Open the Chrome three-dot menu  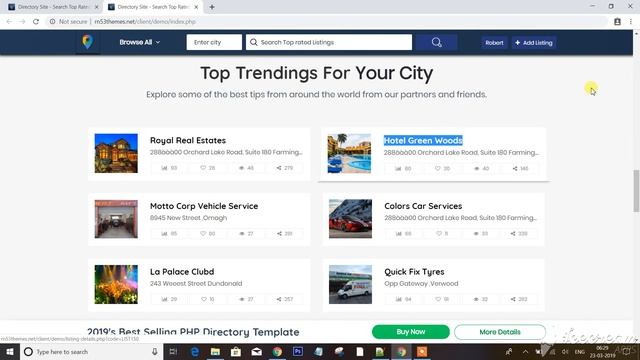point(631,22)
